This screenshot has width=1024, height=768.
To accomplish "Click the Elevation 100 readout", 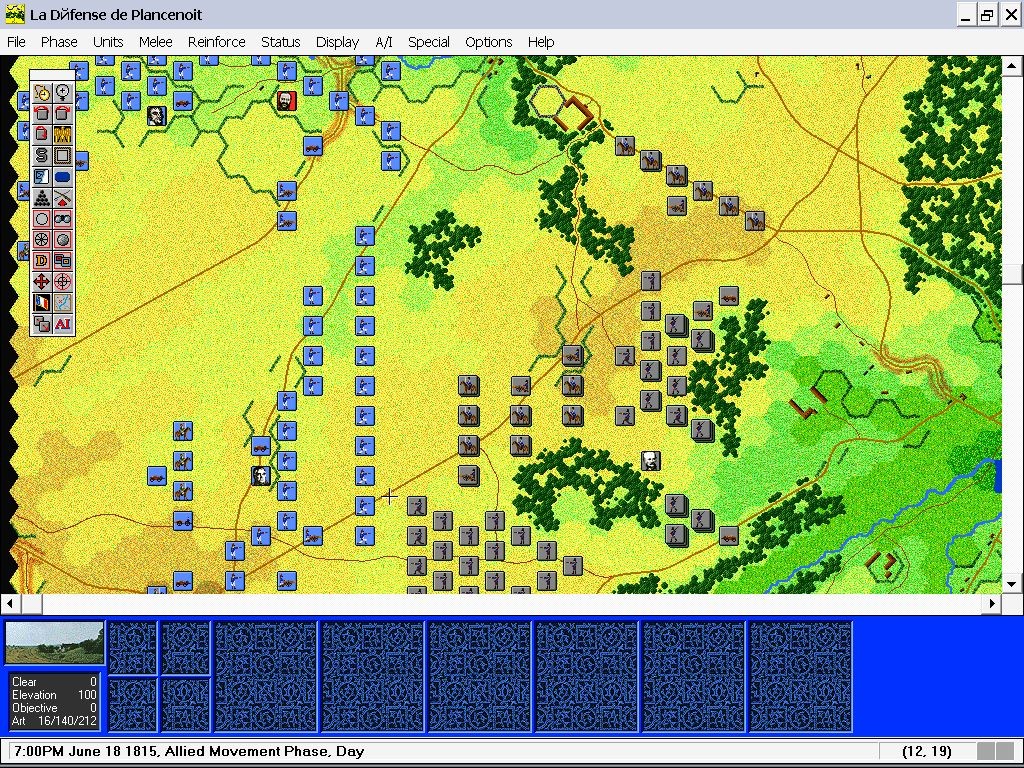I will [54, 695].
